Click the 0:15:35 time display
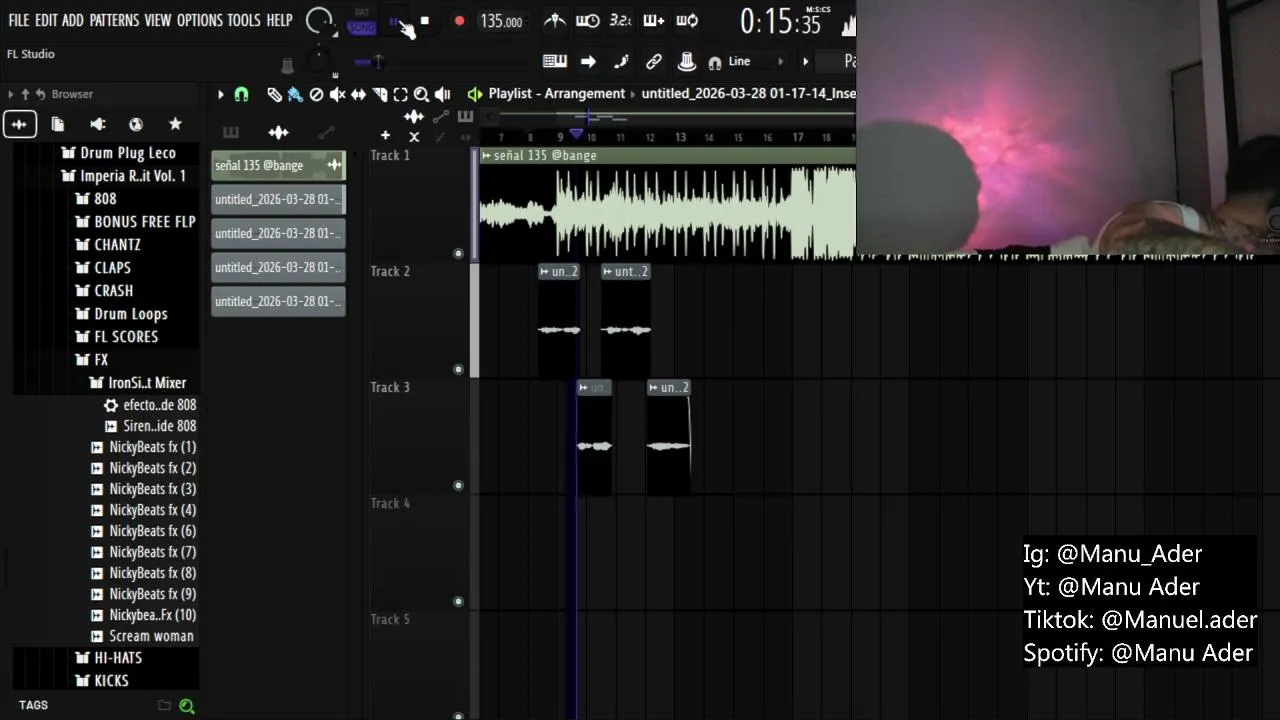Viewport: 1280px width, 720px height. tap(781, 21)
